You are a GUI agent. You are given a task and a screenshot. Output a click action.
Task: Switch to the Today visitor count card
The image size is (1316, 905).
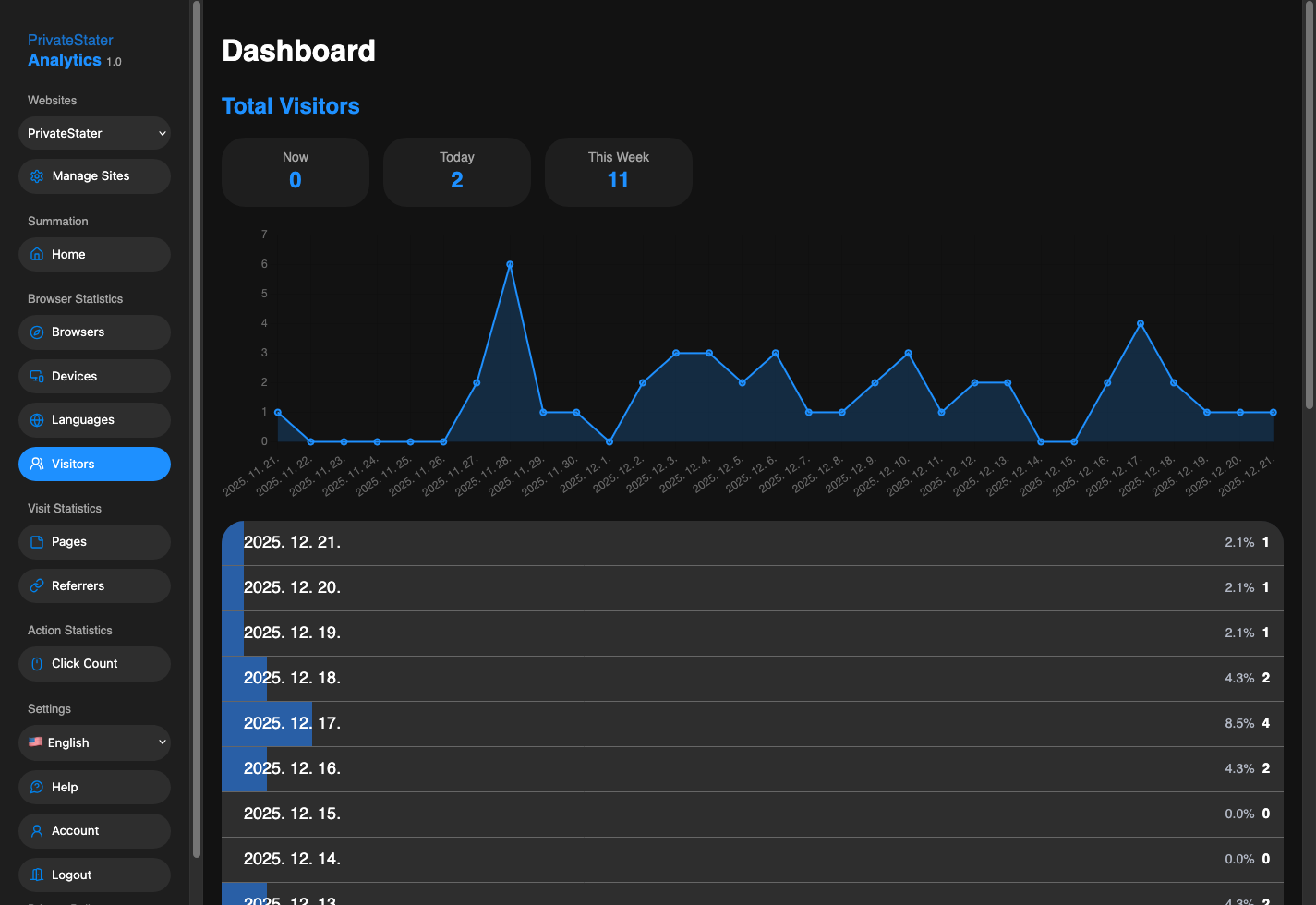456,172
